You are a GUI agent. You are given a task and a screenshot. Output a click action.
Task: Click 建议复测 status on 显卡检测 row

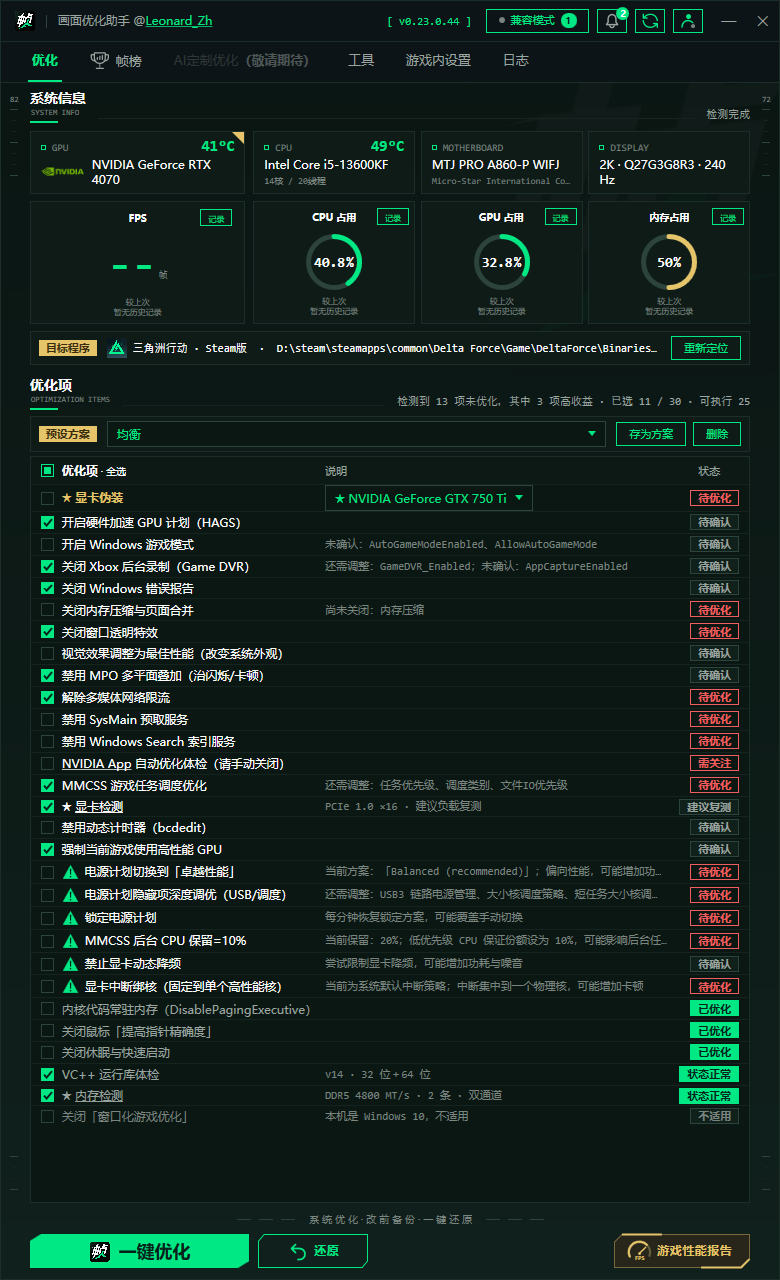[x=709, y=807]
